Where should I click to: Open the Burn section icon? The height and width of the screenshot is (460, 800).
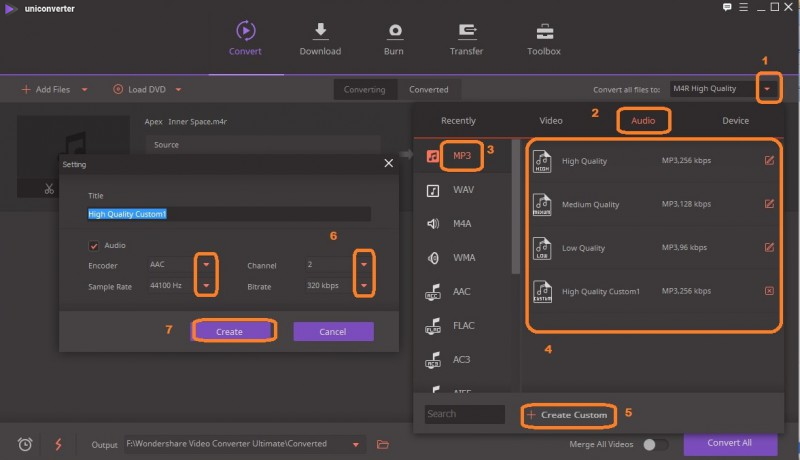pyautogui.click(x=394, y=31)
